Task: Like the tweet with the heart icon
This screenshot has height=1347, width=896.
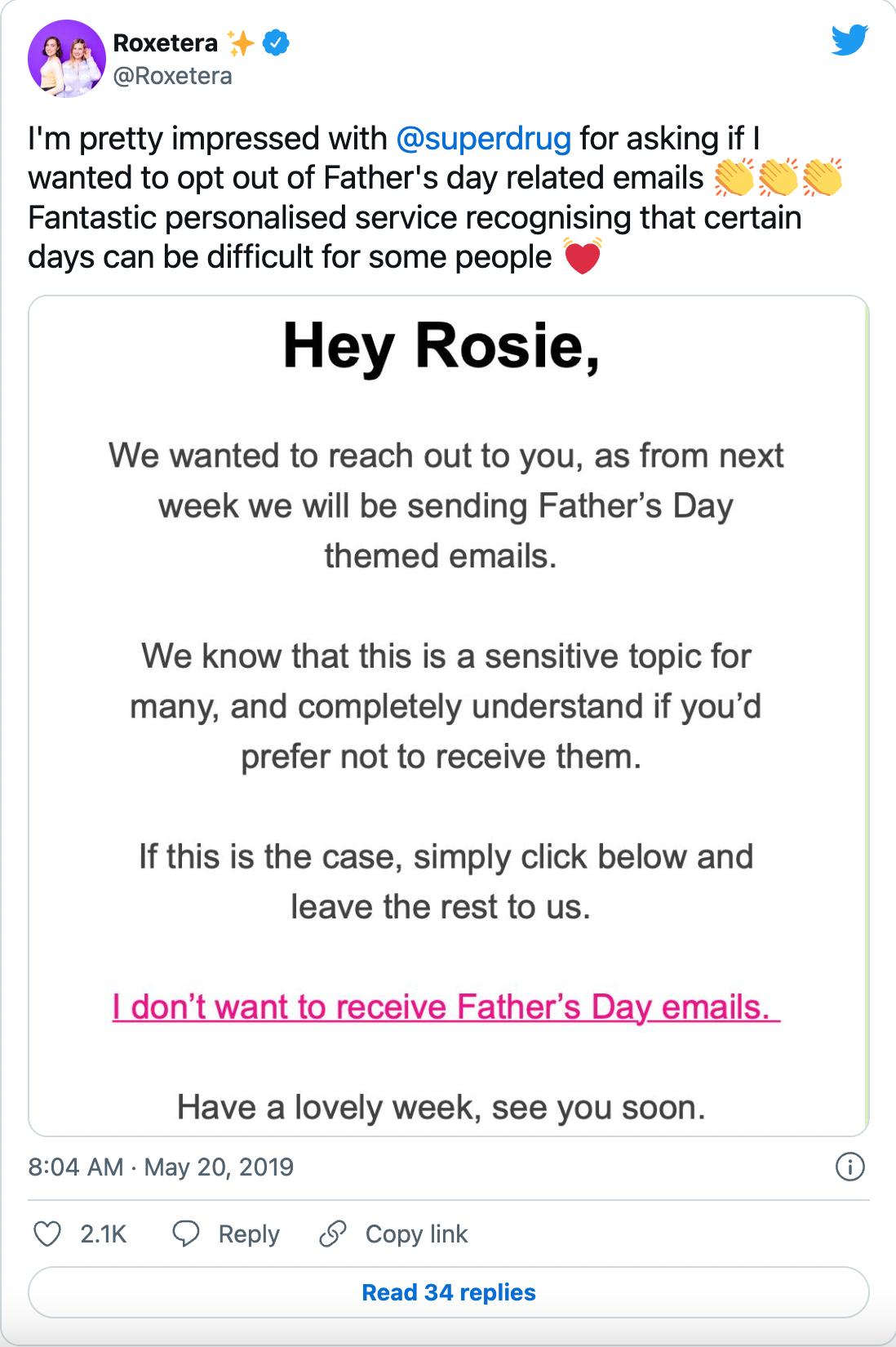Action: (47, 1234)
